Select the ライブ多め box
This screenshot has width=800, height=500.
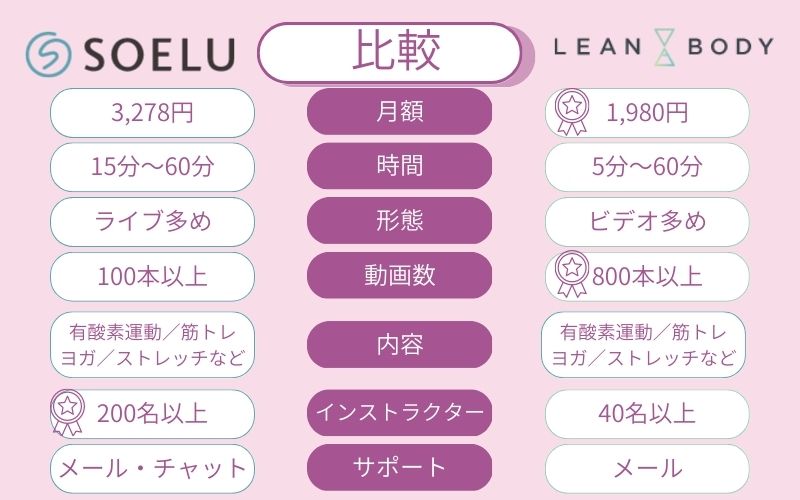tap(152, 221)
